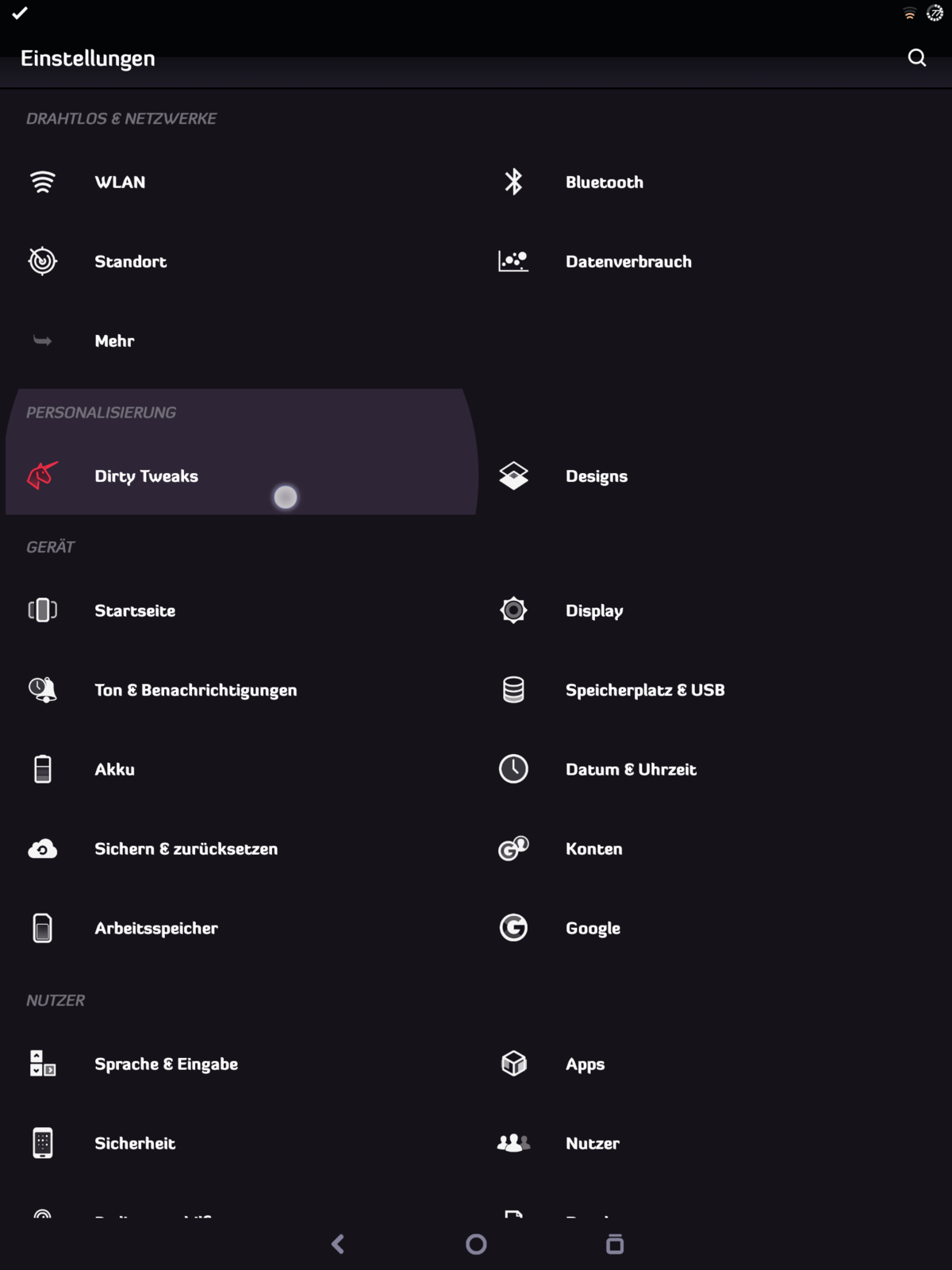Image resolution: width=952 pixels, height=1270 pixels.
Task: Go to Konten accounts
Action: coord(593,849)
